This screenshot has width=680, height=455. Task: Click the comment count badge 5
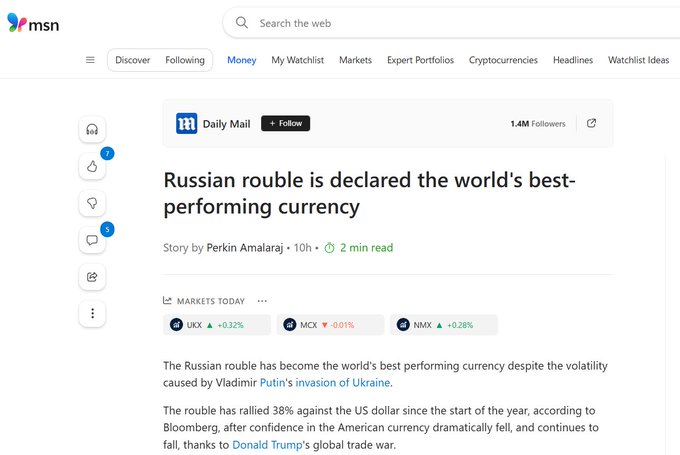(x=108, y=229)
